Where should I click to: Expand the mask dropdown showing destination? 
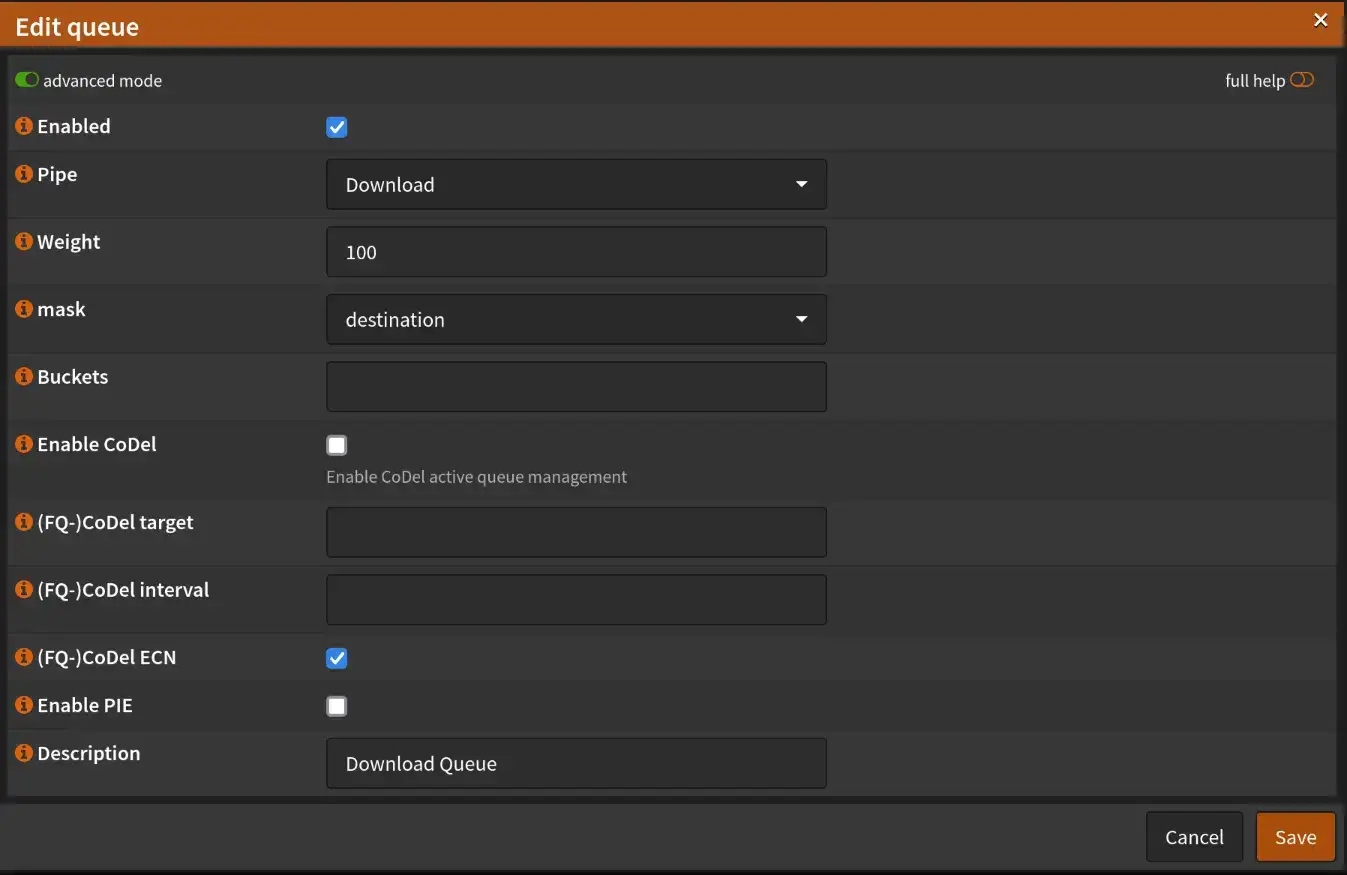click(576, 320)
